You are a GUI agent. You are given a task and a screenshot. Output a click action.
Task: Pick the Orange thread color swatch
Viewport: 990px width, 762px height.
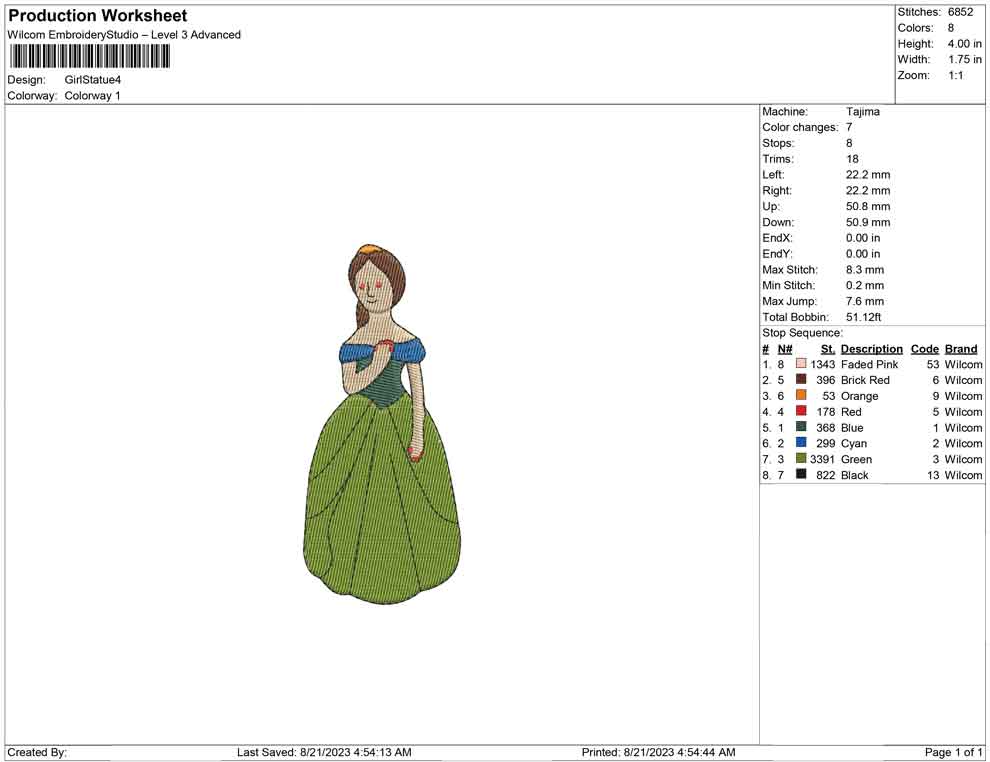(x=801, y=396)
